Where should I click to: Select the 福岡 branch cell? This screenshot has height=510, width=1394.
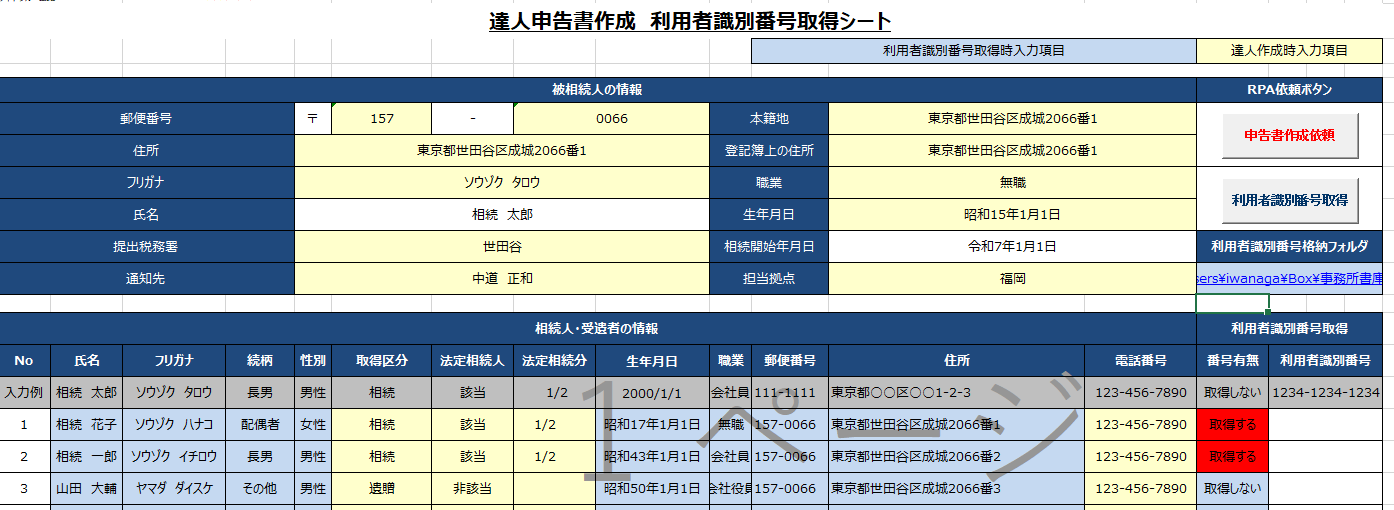click(x=1012, y=279)
